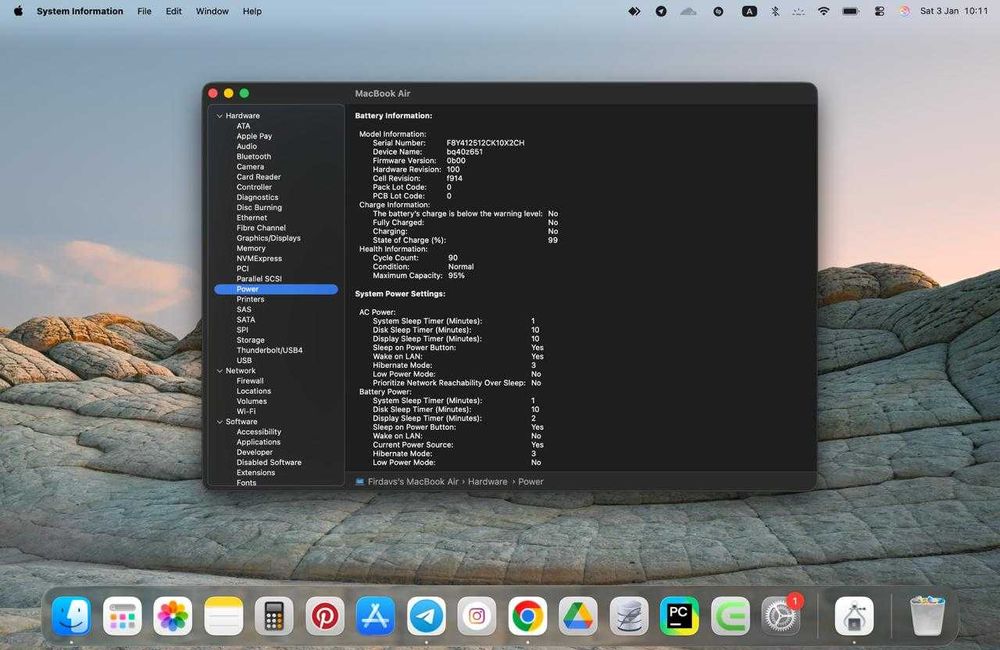Click the Bluetooth status icon
This screenshot has height=650, width=1000.
[x=775, y=11]
